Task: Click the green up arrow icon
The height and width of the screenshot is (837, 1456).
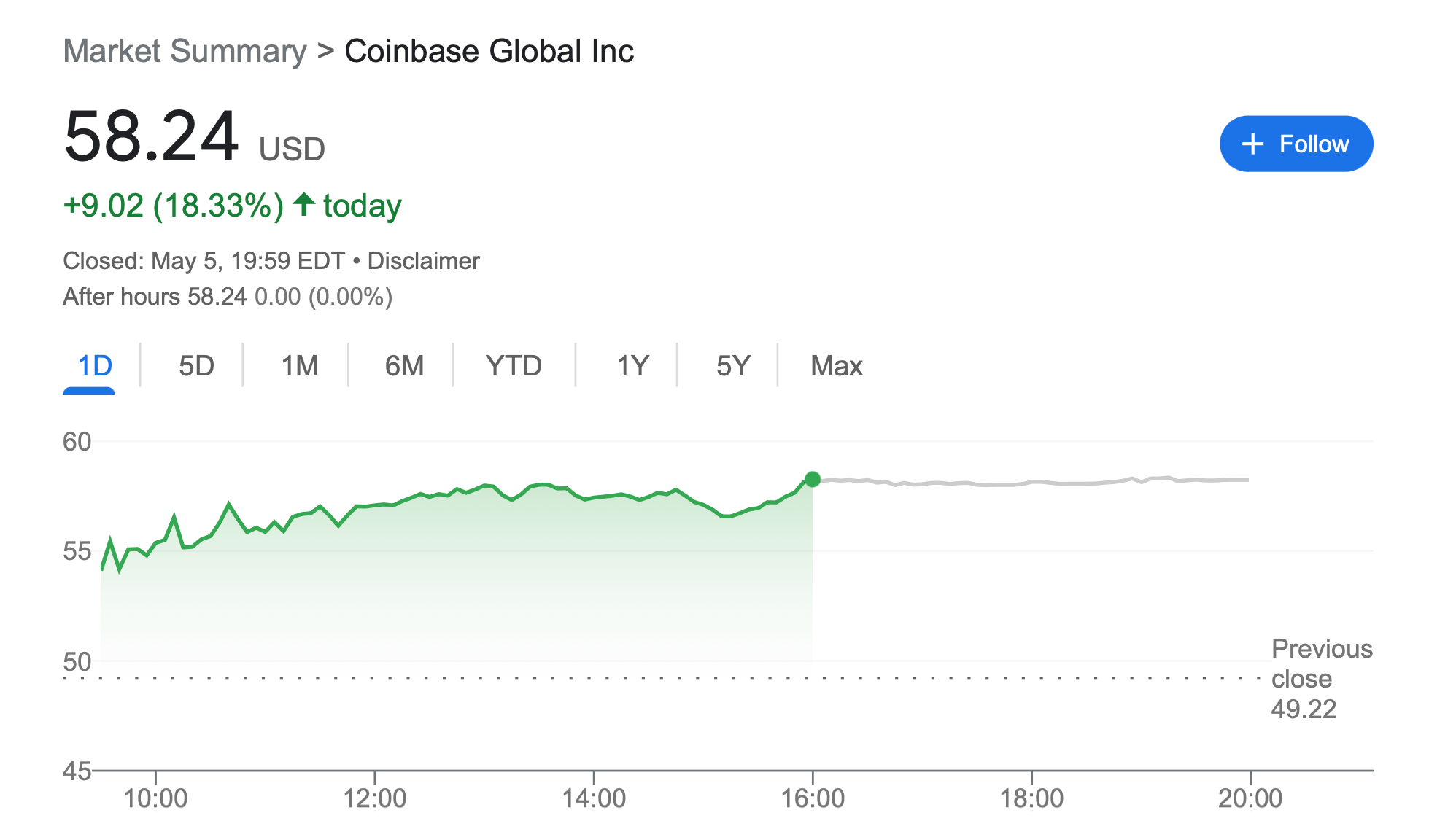Action: pos(303,205)
